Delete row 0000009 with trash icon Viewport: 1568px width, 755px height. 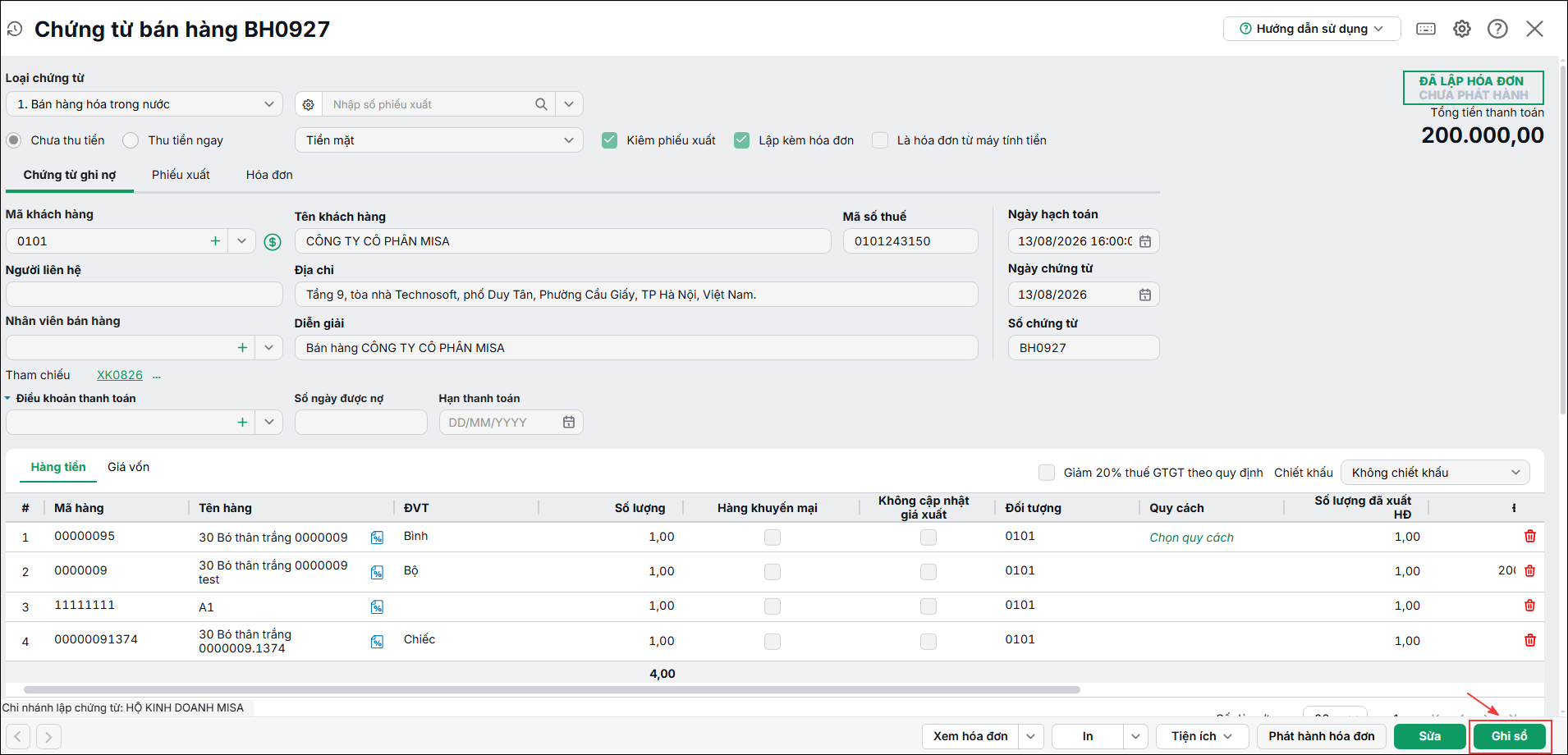coord(1530,570)
